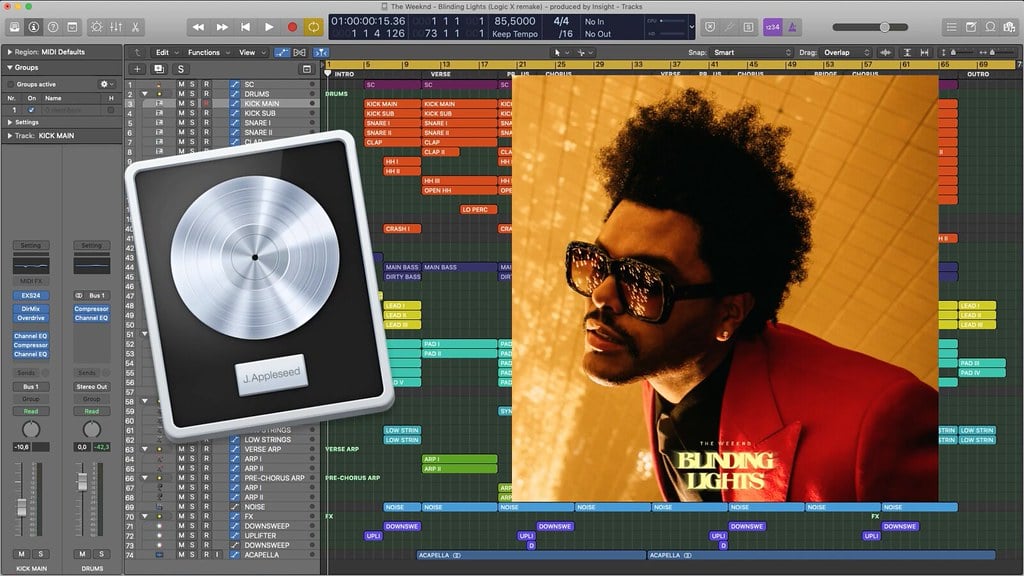Click the Stereo Out output button
1024x576 pixels.
(91, 386)
